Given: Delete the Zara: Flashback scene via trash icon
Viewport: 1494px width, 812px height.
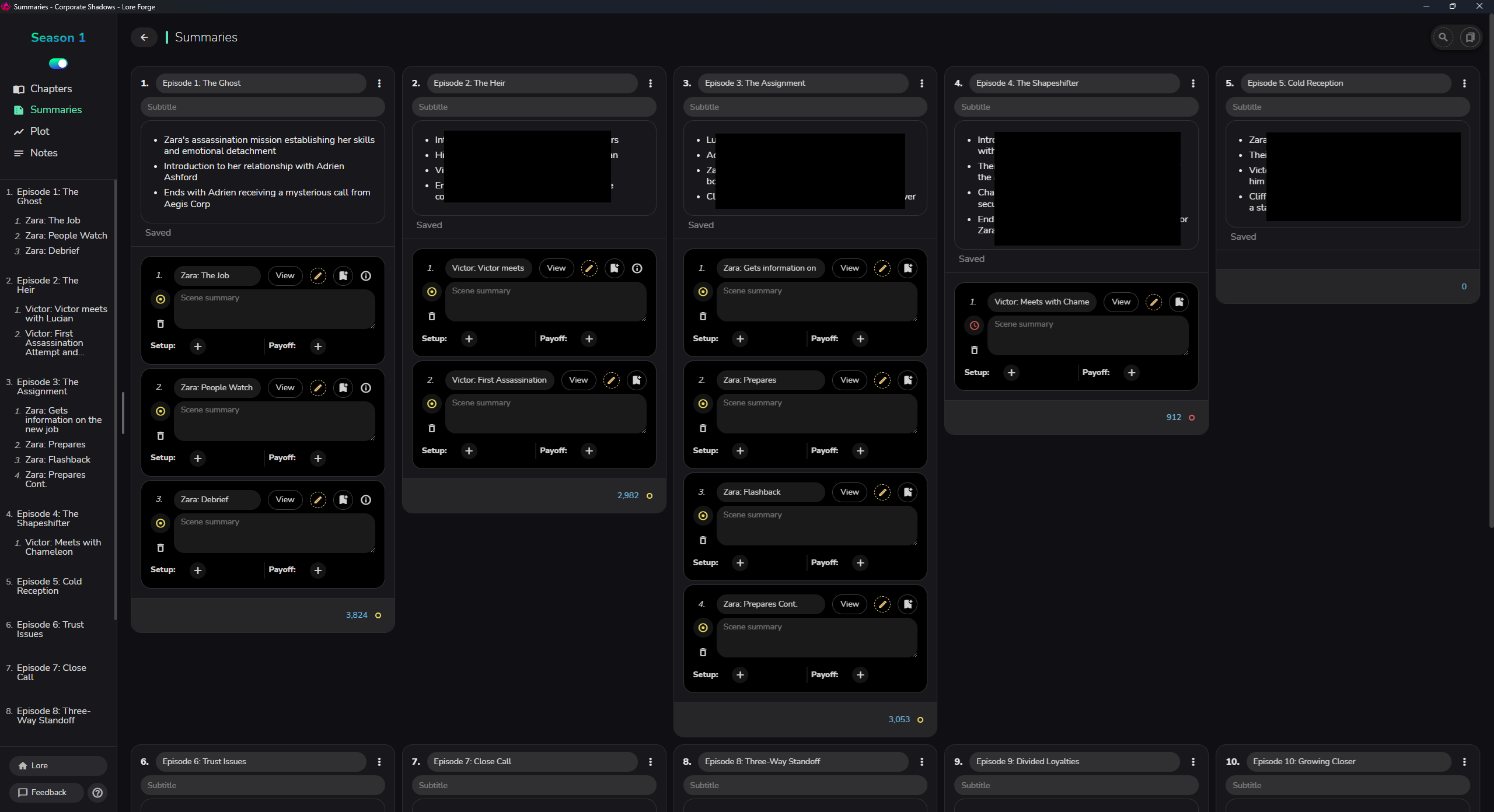Looking at the screenshot, I should pyautogui.click(x=703, y=540).
